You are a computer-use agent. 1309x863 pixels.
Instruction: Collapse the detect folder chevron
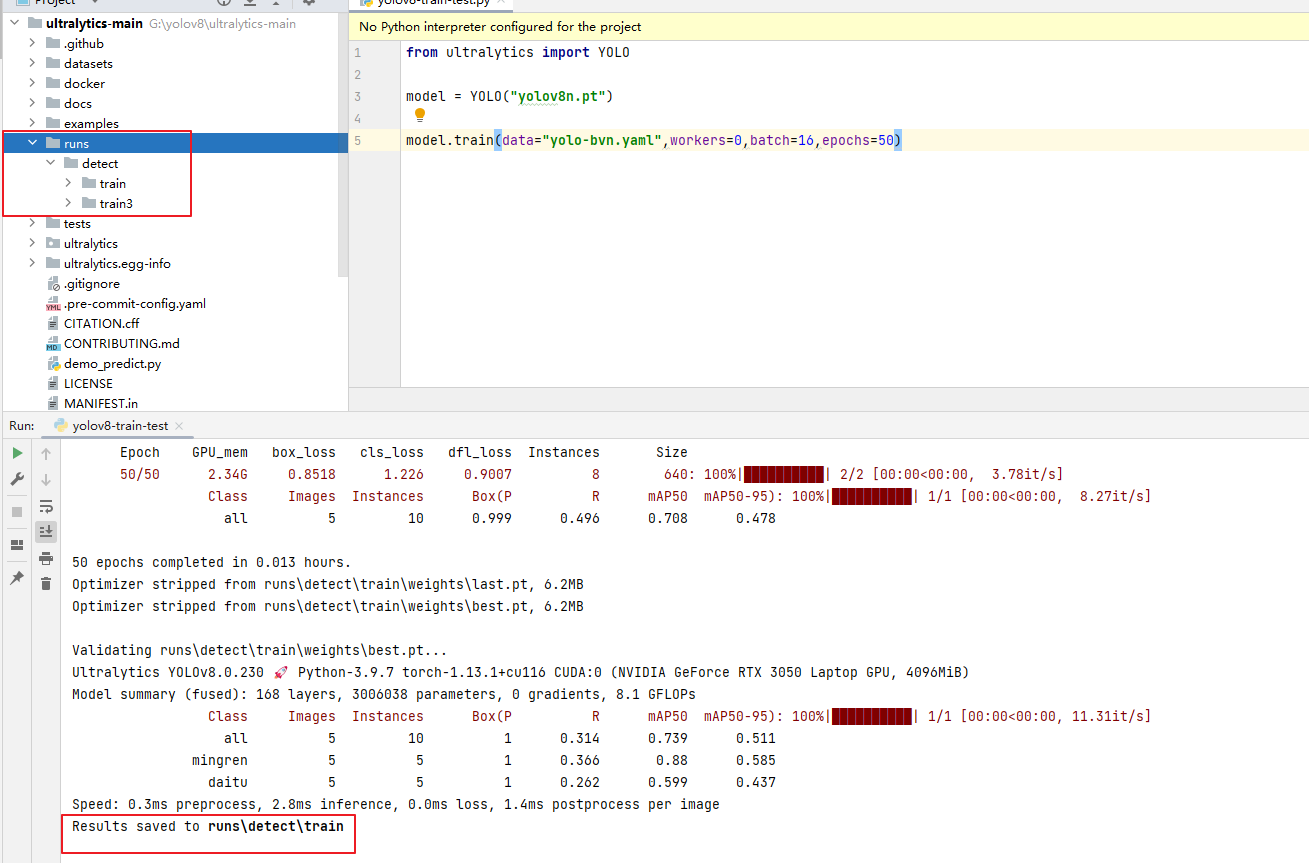(x=50, y=163)
